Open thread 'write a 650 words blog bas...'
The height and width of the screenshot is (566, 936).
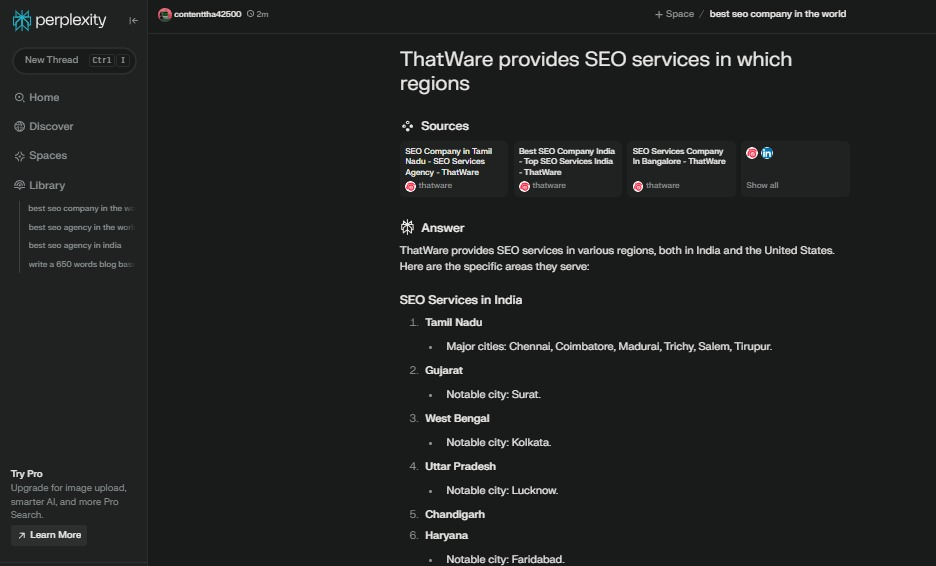click(81, 264)
